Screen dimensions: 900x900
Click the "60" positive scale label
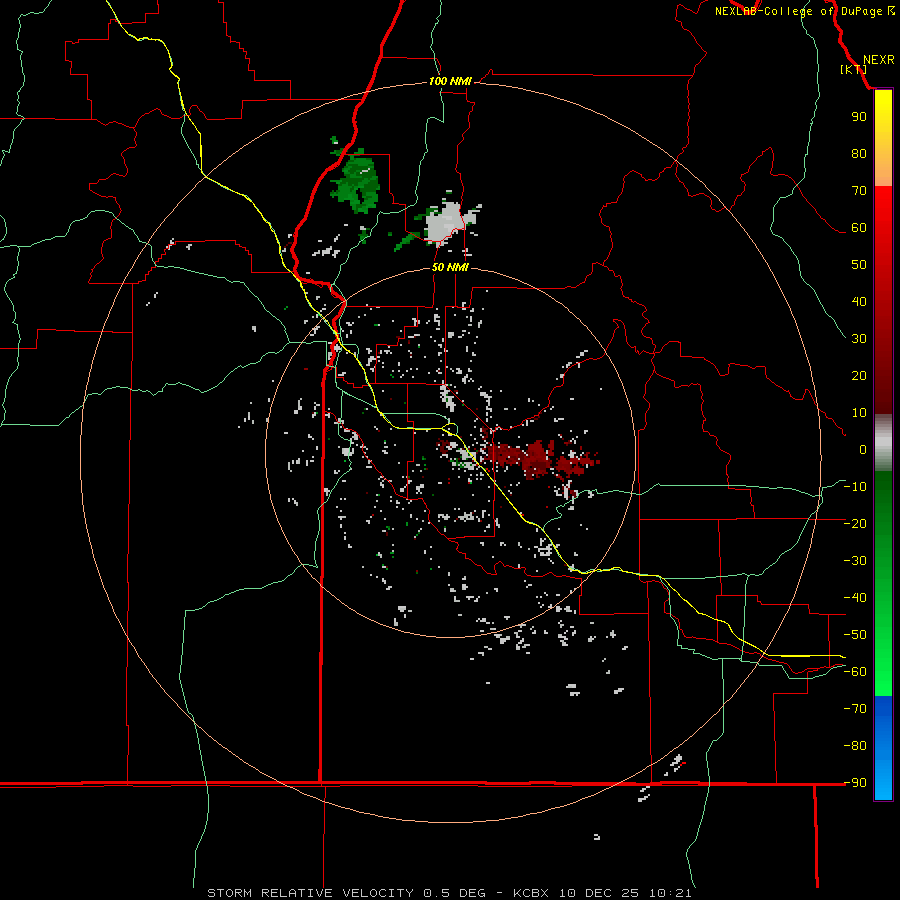coord(859,227)
